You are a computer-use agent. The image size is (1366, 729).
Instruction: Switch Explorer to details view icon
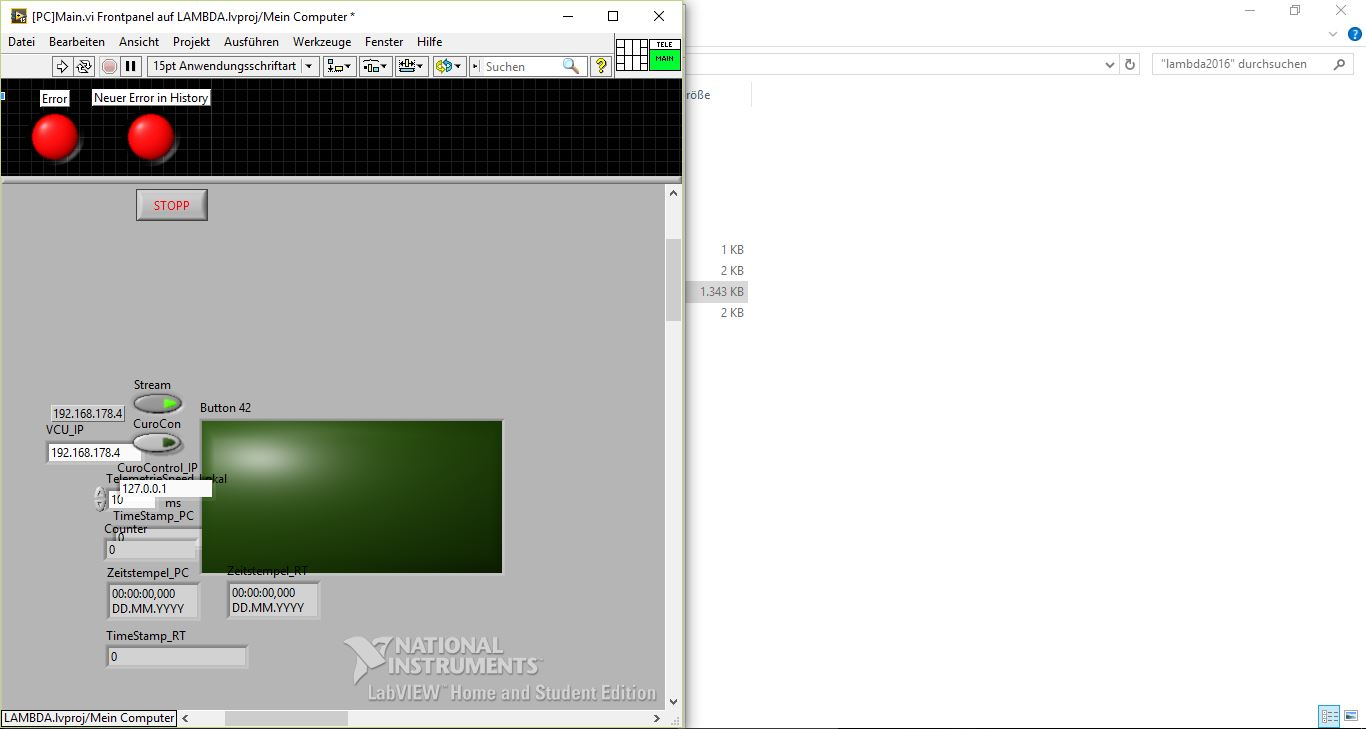[1329, 716]
